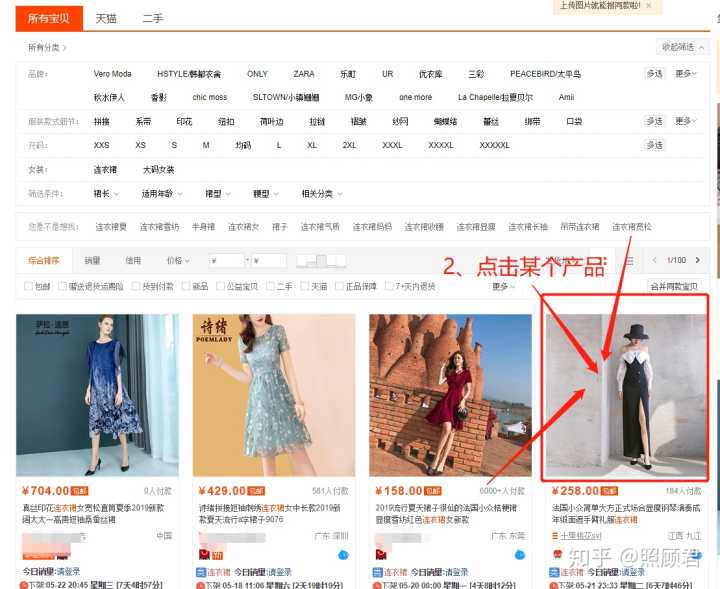Expand 更多 in the 服装款式细节 row

[x=686, y=121]
